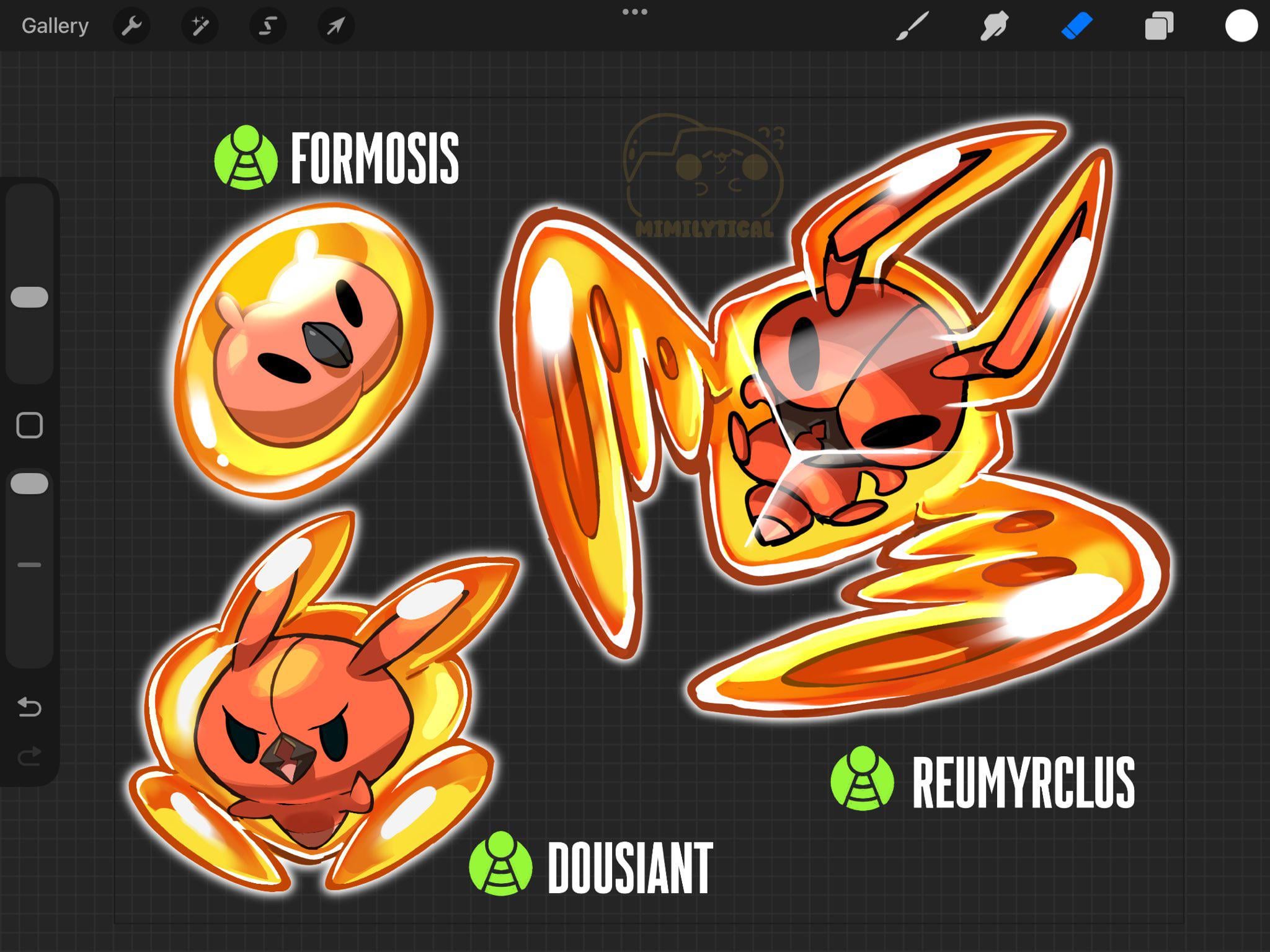Tap the FORMOSIS title text

click(x=375, y=159)
